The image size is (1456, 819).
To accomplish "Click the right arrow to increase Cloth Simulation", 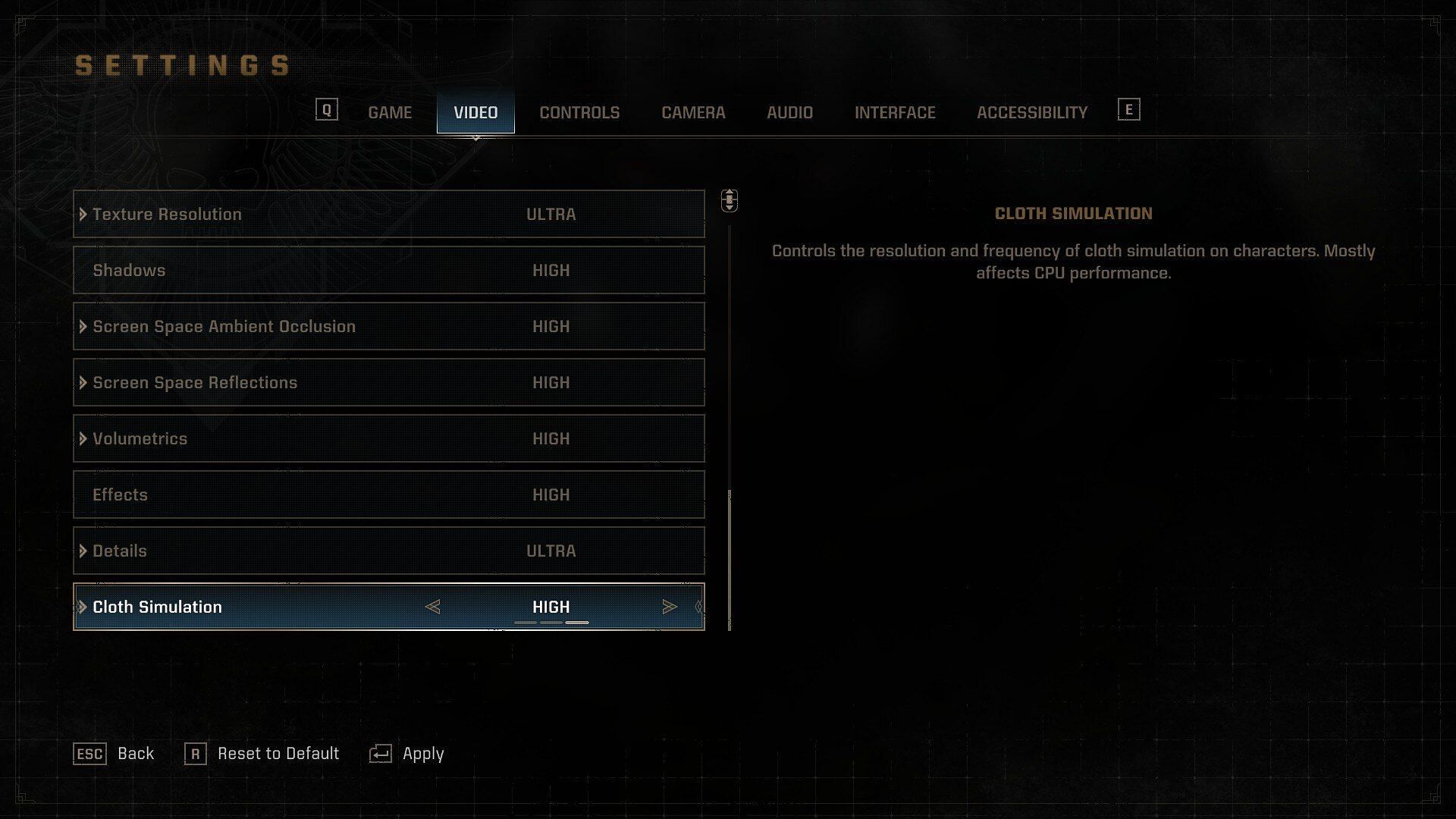I will (x=668, y=607).
